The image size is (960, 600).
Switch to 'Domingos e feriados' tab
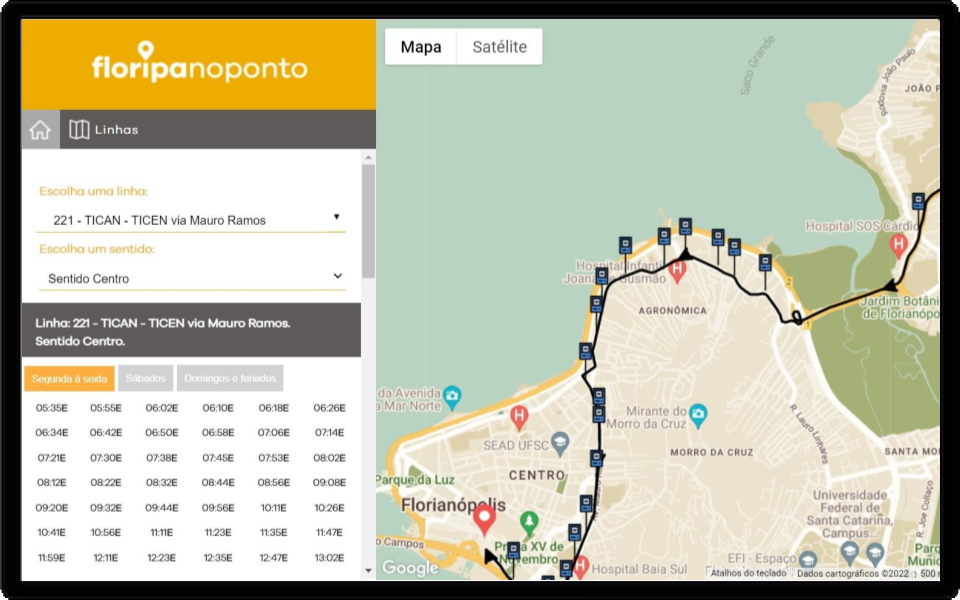(230, 378)
